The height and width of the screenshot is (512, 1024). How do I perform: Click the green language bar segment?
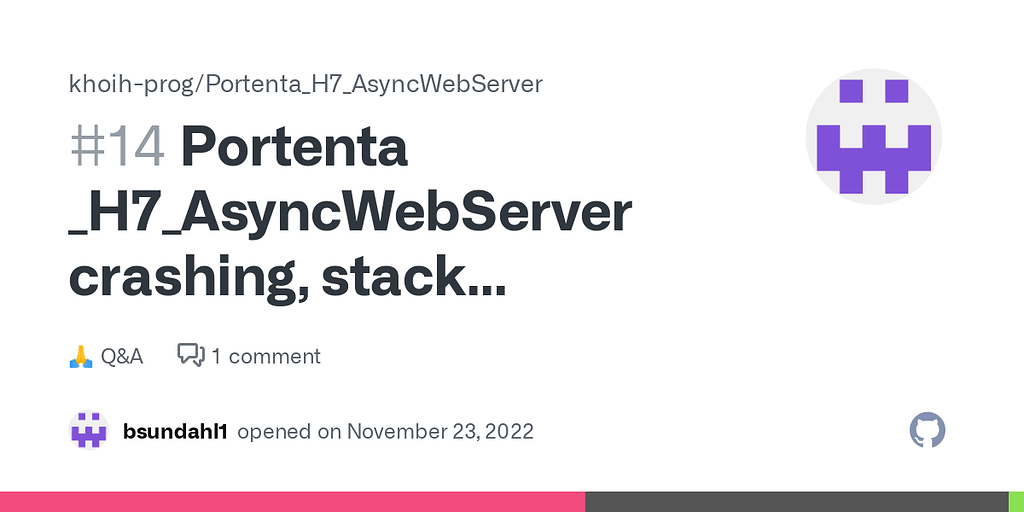point(1016,502)
